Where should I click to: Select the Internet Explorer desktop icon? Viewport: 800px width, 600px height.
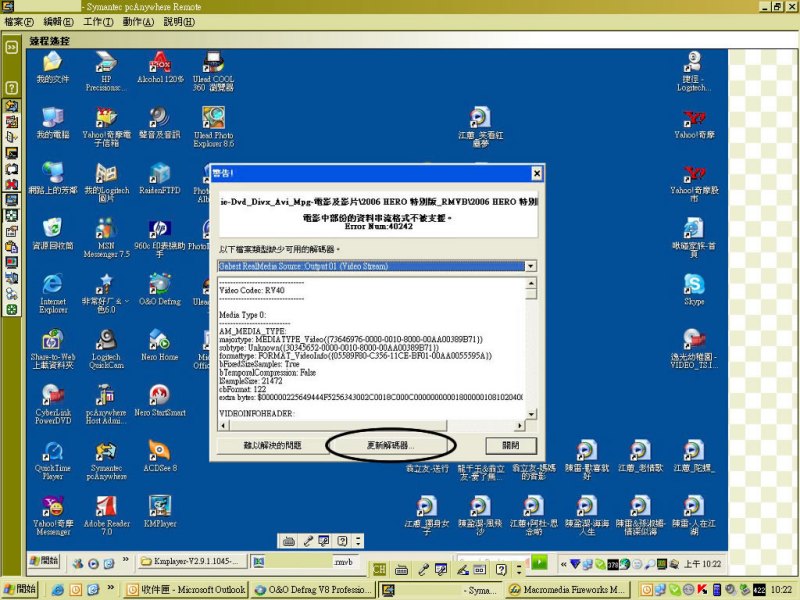[53, 293]
